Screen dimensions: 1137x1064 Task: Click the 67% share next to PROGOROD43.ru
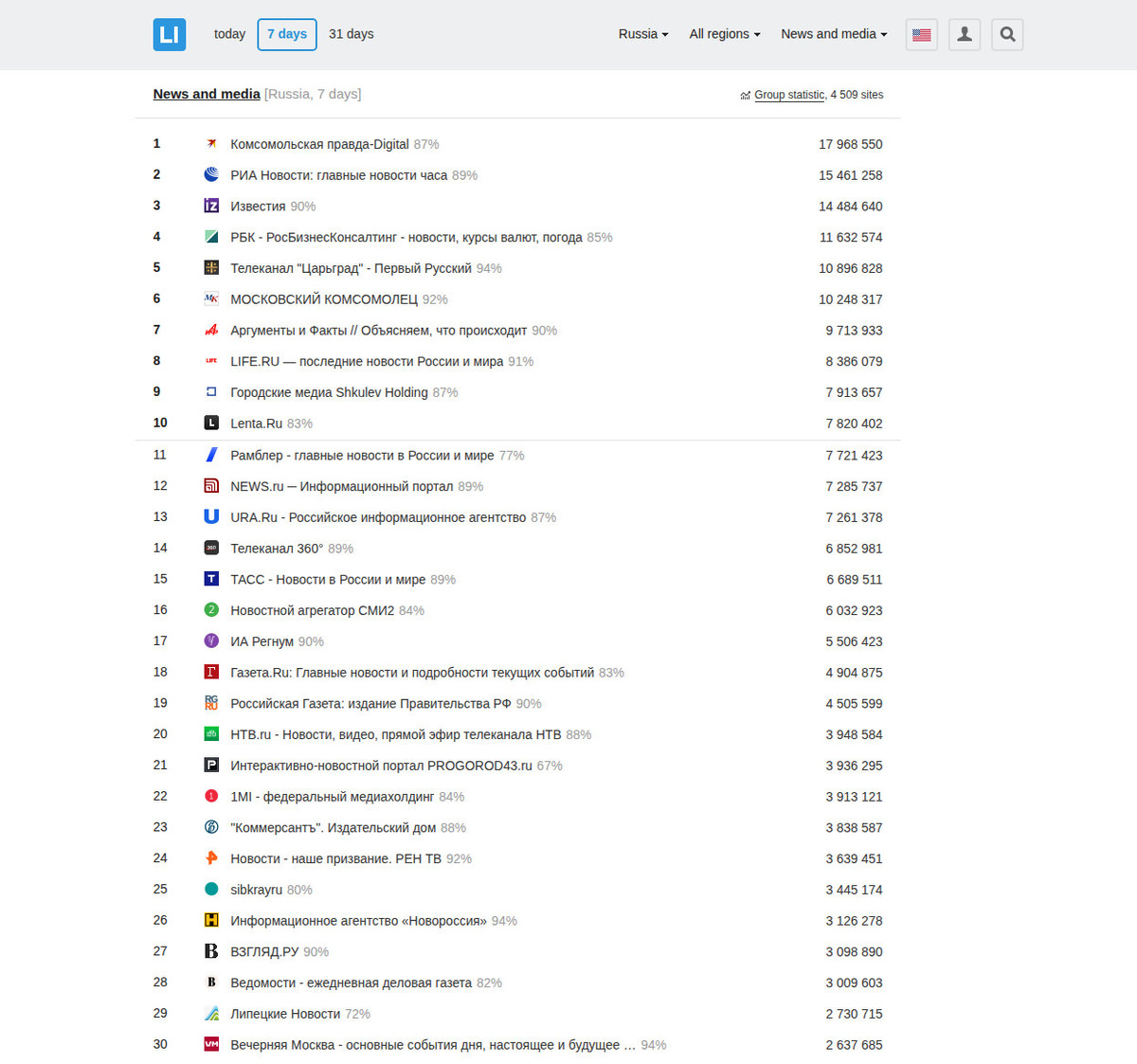coord(550,766)
